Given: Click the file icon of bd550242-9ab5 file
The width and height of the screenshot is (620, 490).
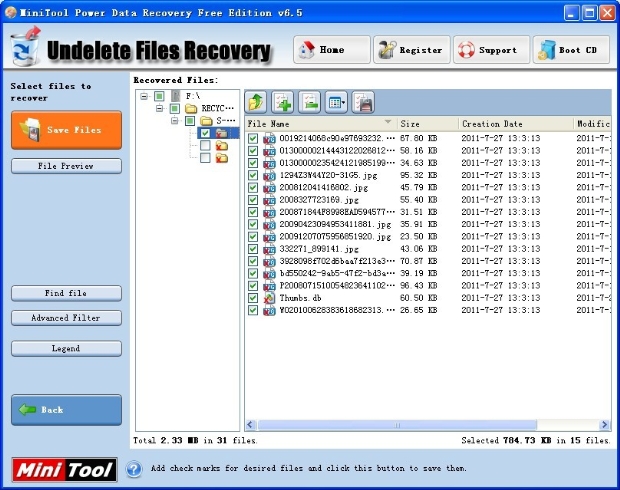Looking at the screenshot, I should coord(269,273).
